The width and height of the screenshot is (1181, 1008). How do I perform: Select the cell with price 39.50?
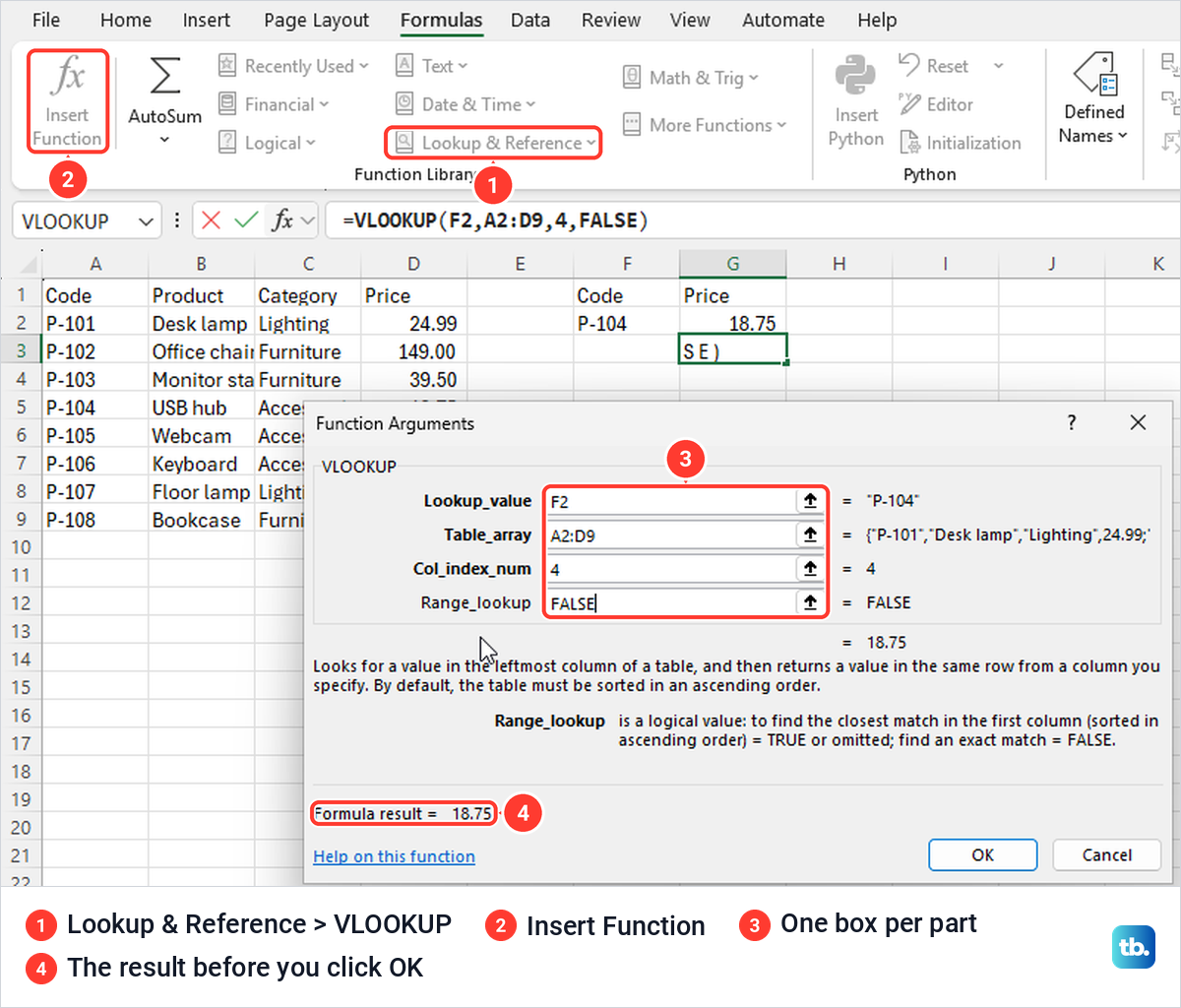[x=413, y=379]
